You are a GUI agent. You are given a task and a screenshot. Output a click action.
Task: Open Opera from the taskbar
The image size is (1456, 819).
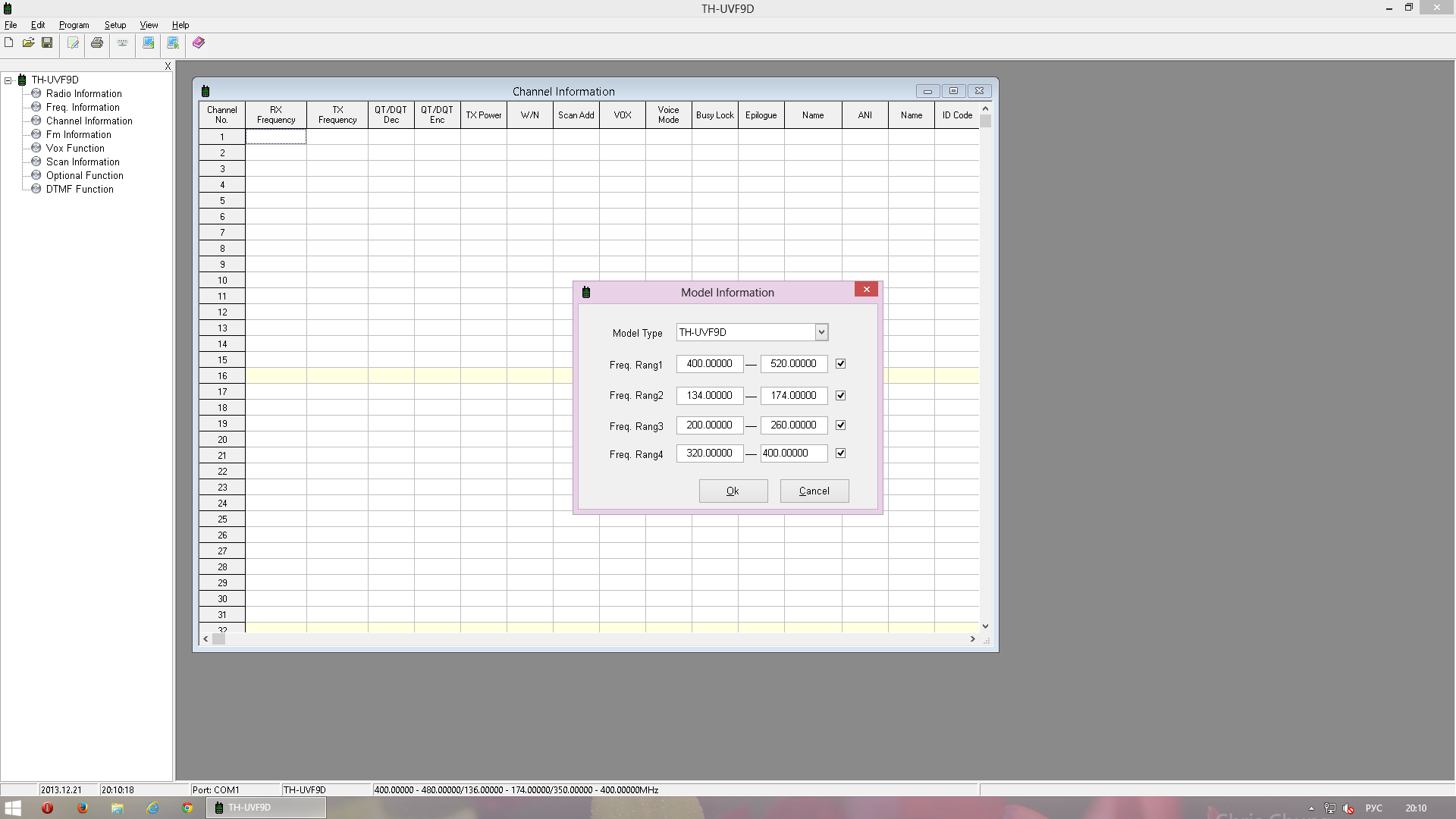(x=47, y=808)
